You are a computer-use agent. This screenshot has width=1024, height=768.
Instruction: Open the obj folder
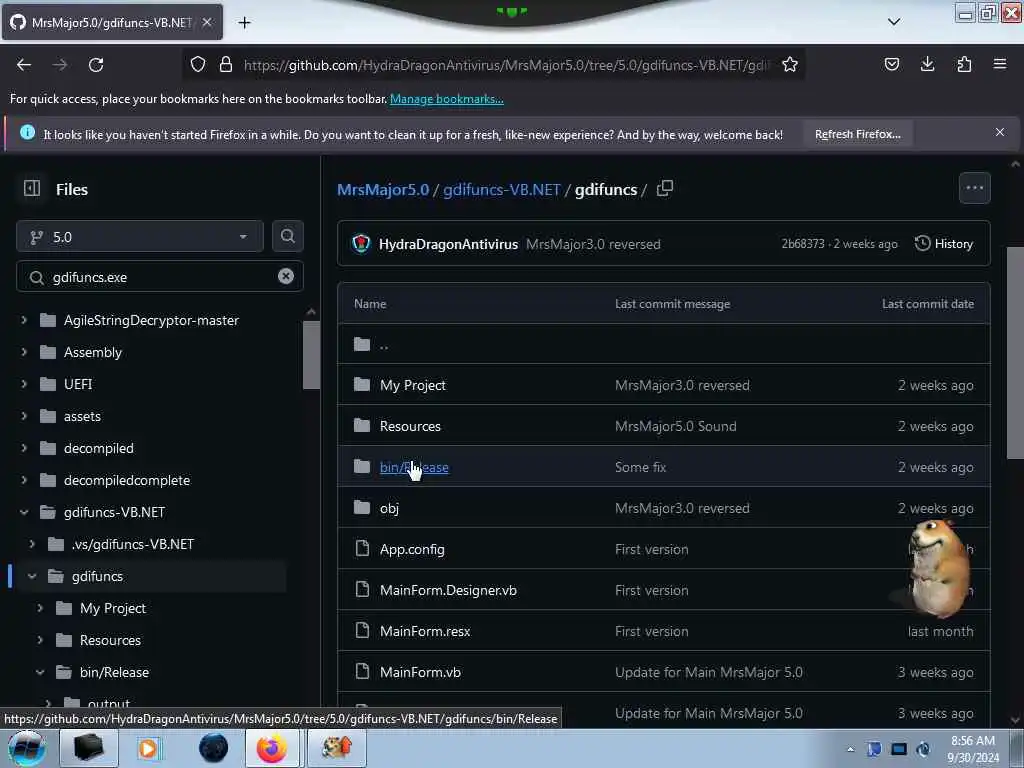(389, 508)
